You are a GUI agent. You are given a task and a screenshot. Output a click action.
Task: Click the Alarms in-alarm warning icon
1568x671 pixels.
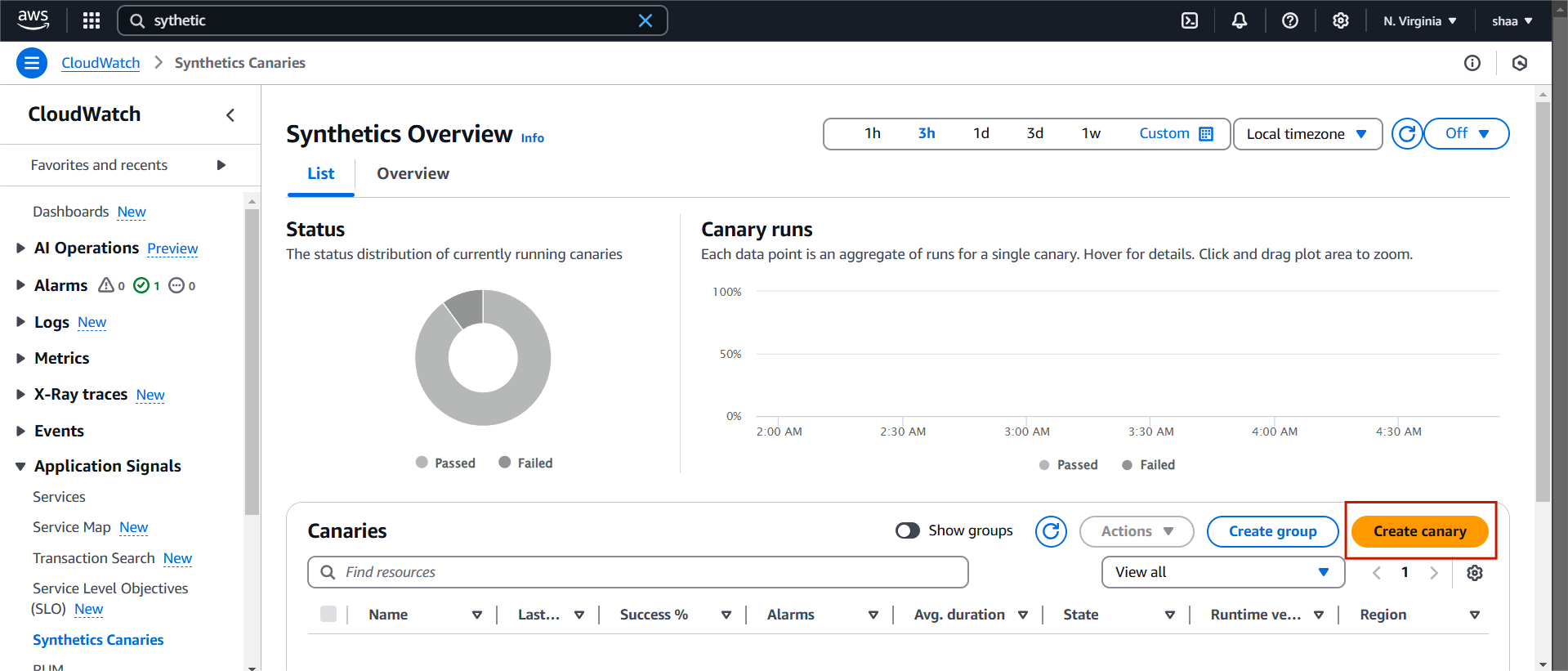tap(106, 285)
